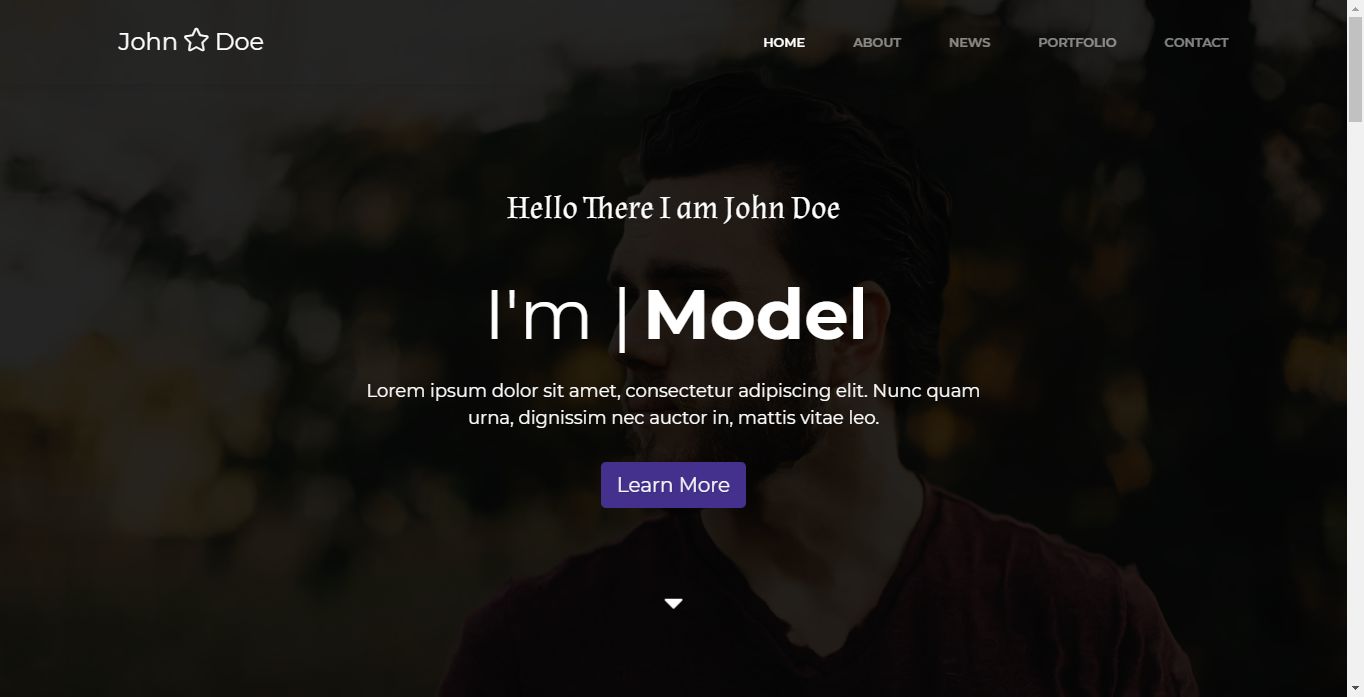The height and width of the screenshot is (697, 1364).
Task: Open the NEWS menu item
Action: pos(969,42)
